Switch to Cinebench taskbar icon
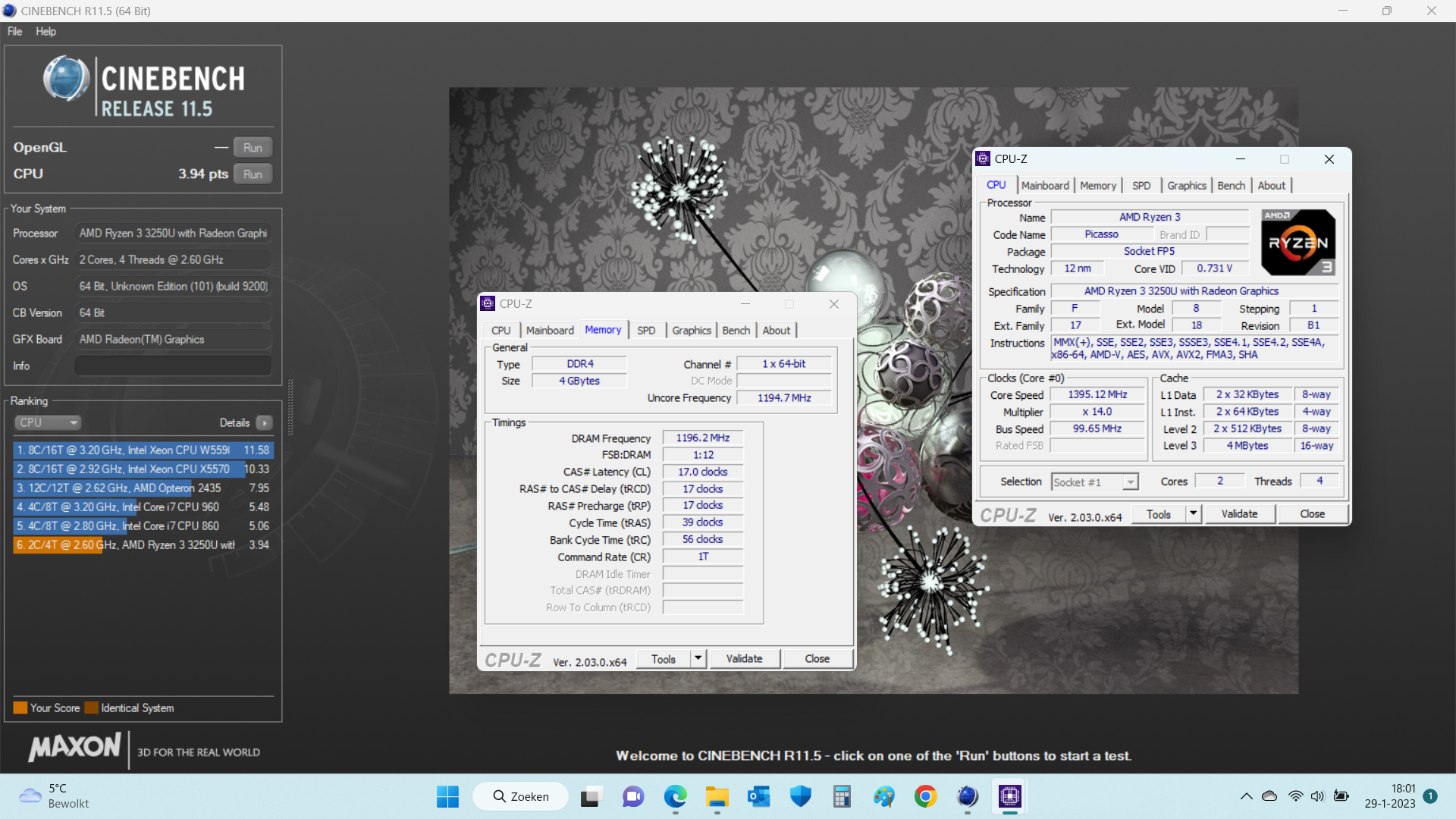 [968, 796]
